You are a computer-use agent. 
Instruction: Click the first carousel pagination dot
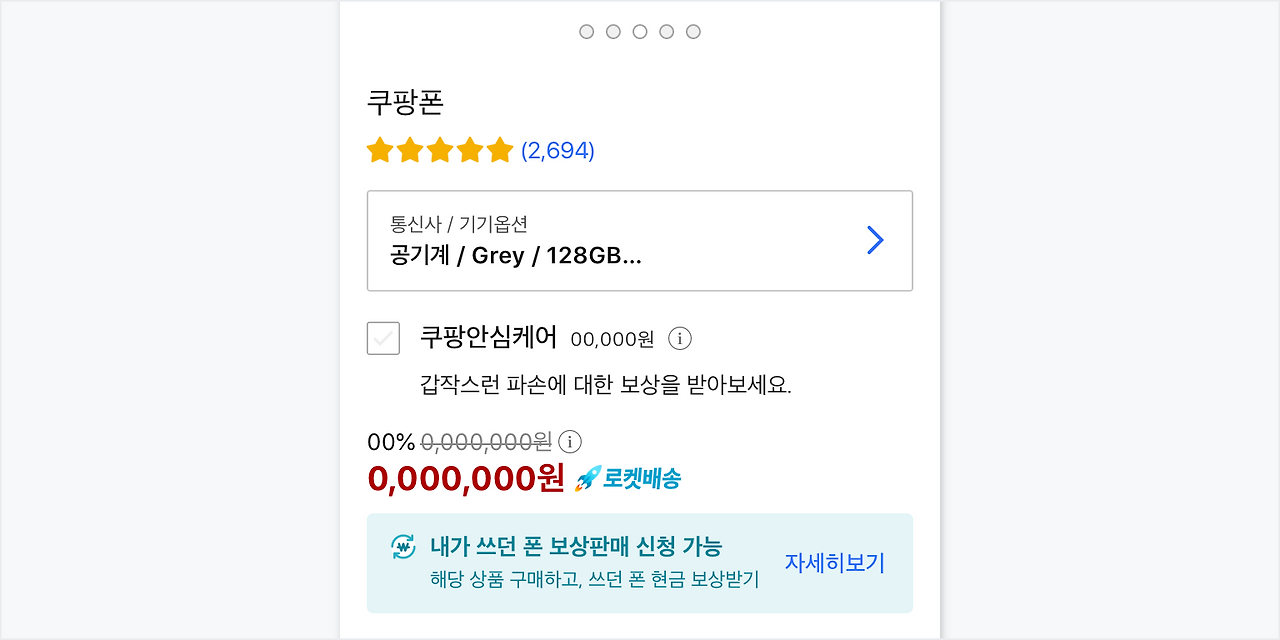587,32
